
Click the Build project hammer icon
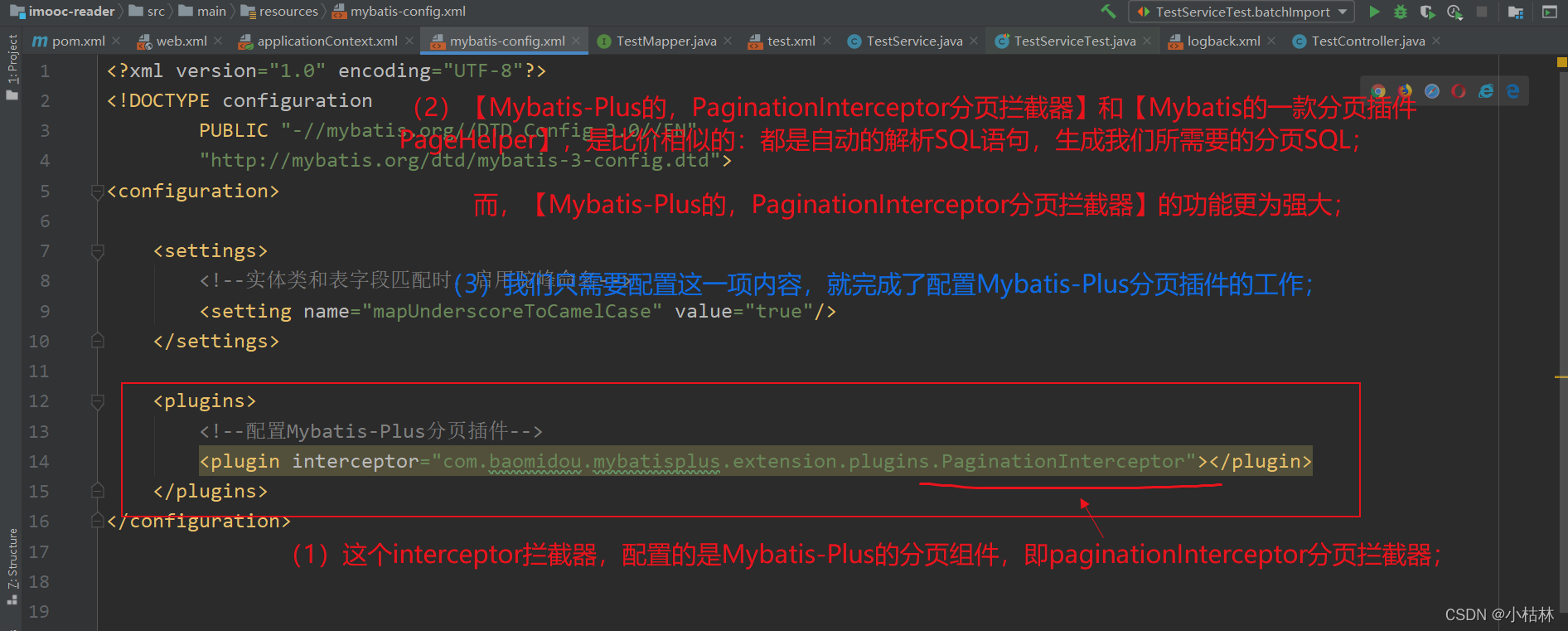[x=1108, y=12]
